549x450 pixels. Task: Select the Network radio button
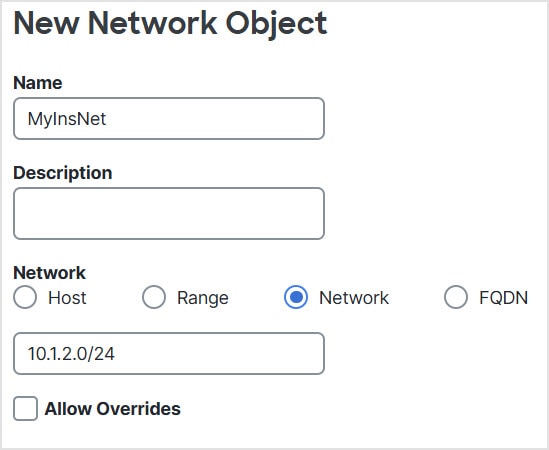pyautogui.click(x=296, y=297)
